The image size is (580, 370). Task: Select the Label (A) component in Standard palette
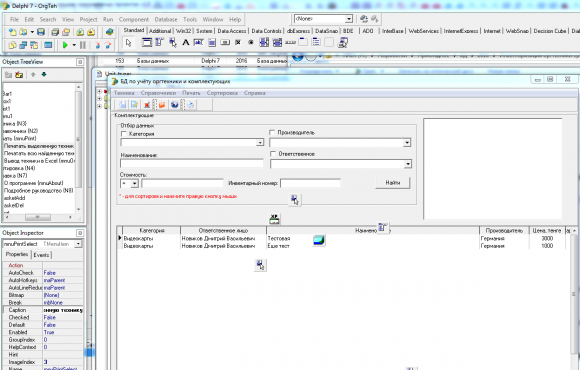[x=186, y=43]
